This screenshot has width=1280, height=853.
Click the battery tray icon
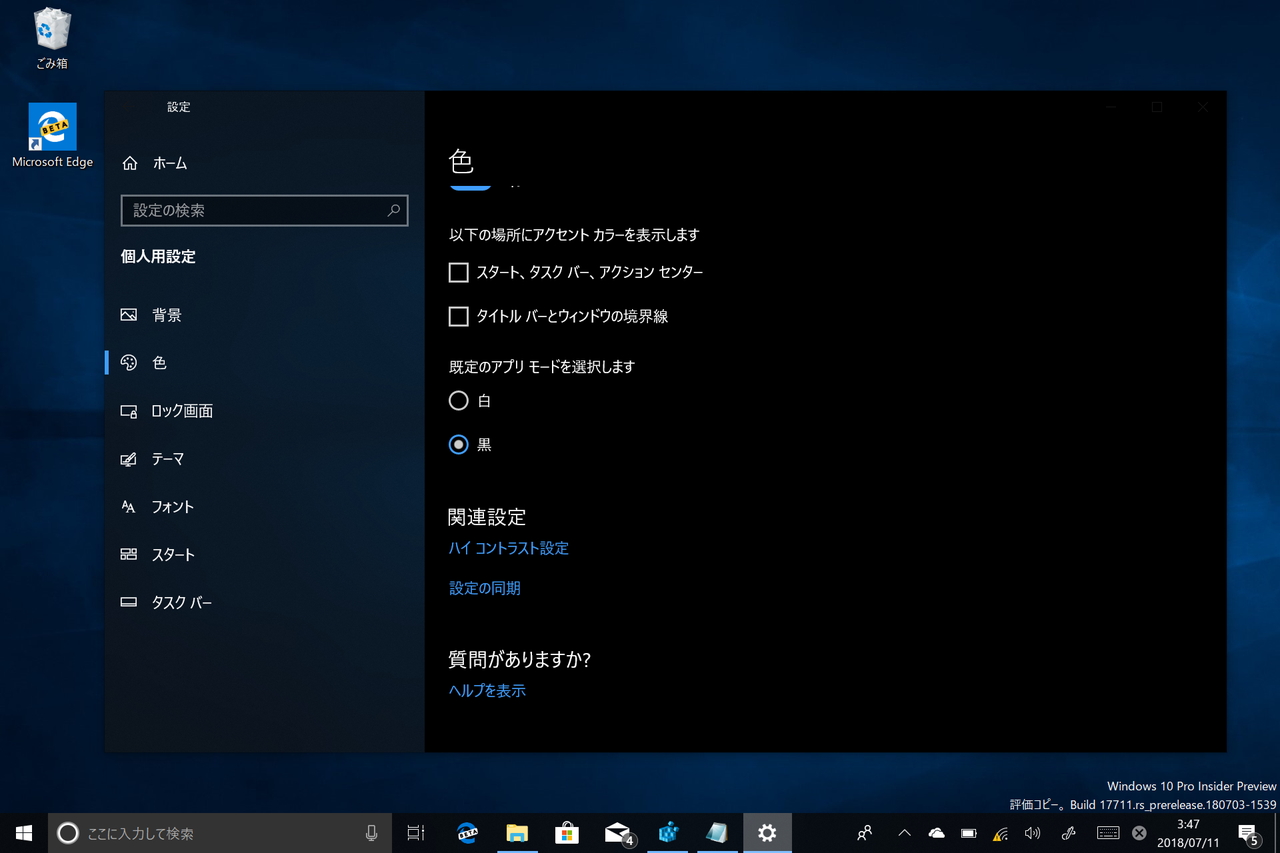pos(968,833)
